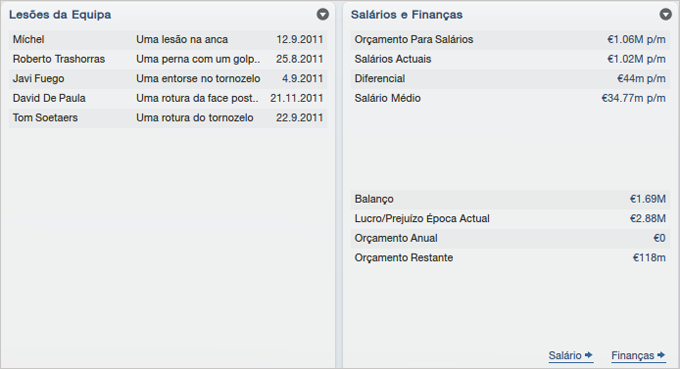This screenshot has width=680, height=369.
Task: Click the arrow icon next to Salário
Action: tap(588, 355)
